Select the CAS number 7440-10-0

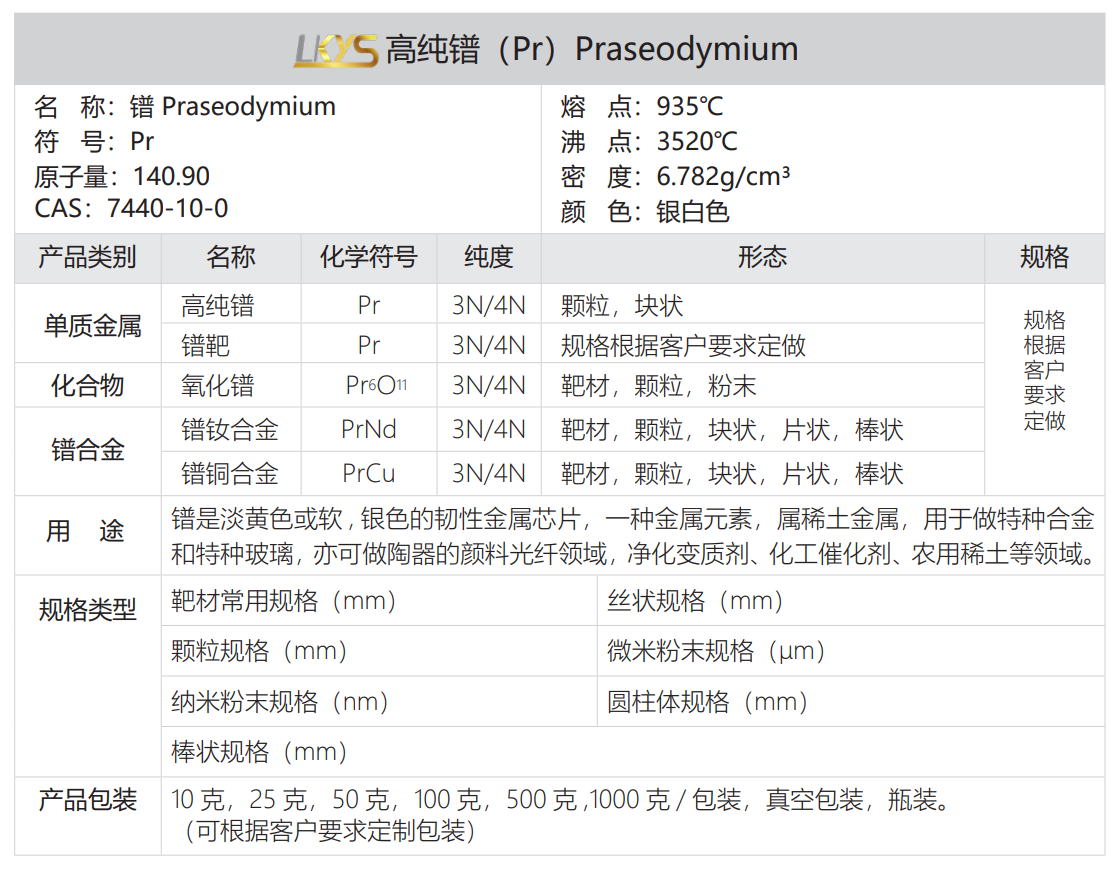(x=167, y=209)
